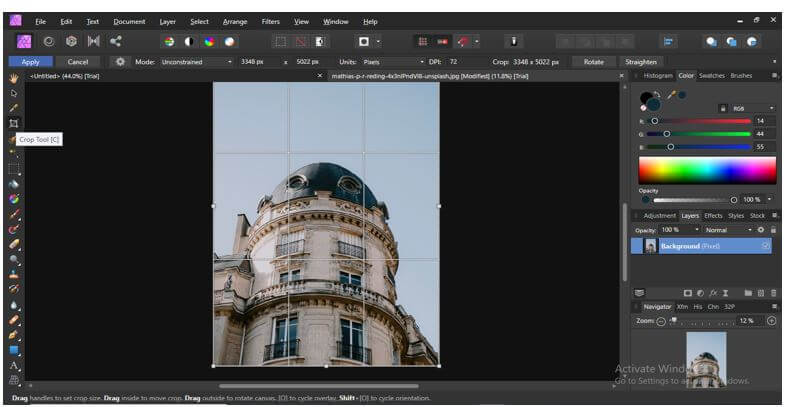789x407 pixels.
Task: Open layer effects (fx) button
Action: coord(714,293)
